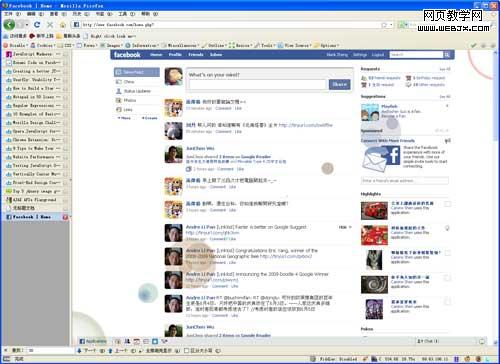The height and width of the screenshot is (364, 500).
Task: Open the browser Home page icon
Action: pyautogui.click(x=63, y=25)
